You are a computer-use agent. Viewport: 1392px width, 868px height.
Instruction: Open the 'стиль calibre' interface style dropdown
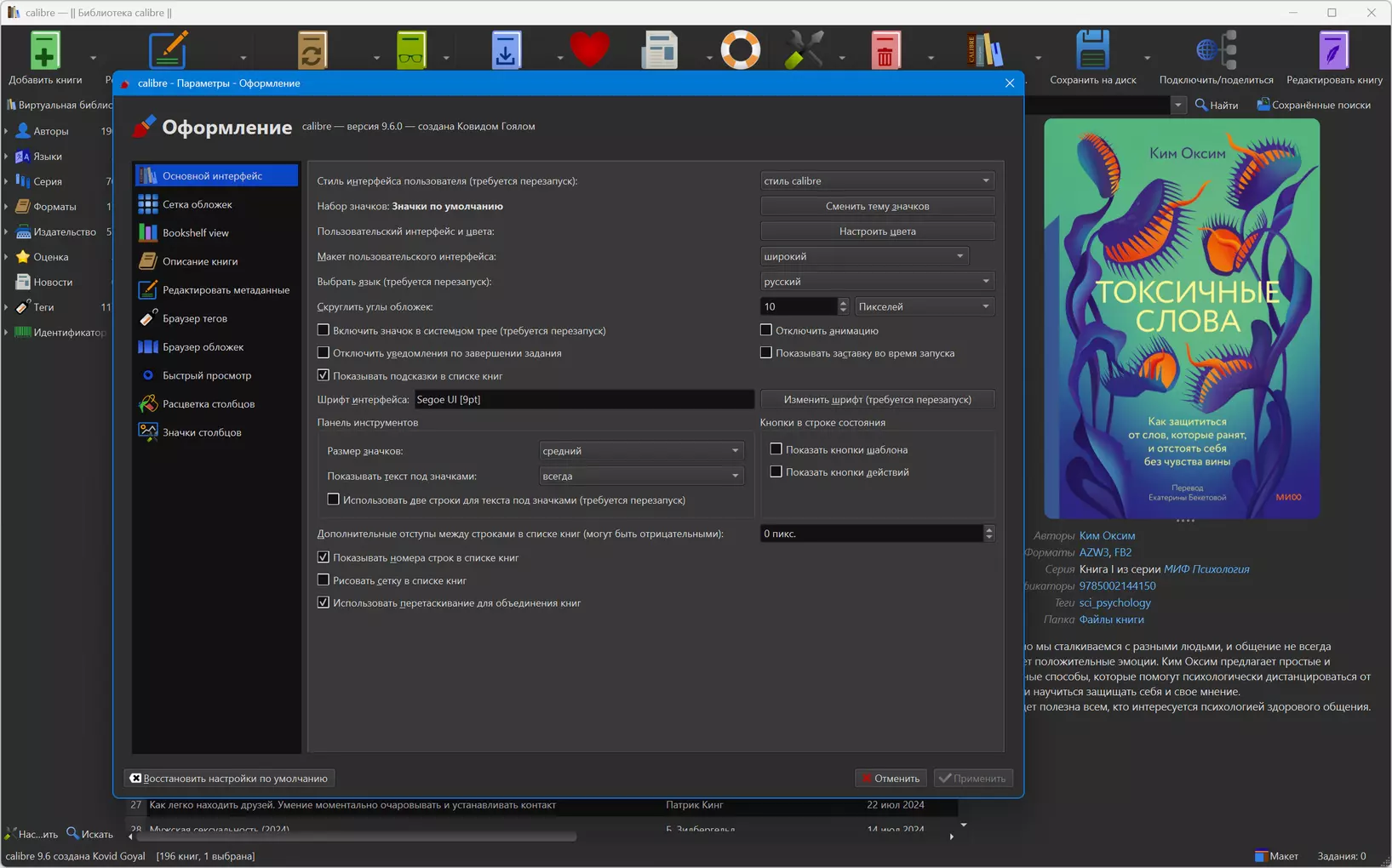click(877, 181)
